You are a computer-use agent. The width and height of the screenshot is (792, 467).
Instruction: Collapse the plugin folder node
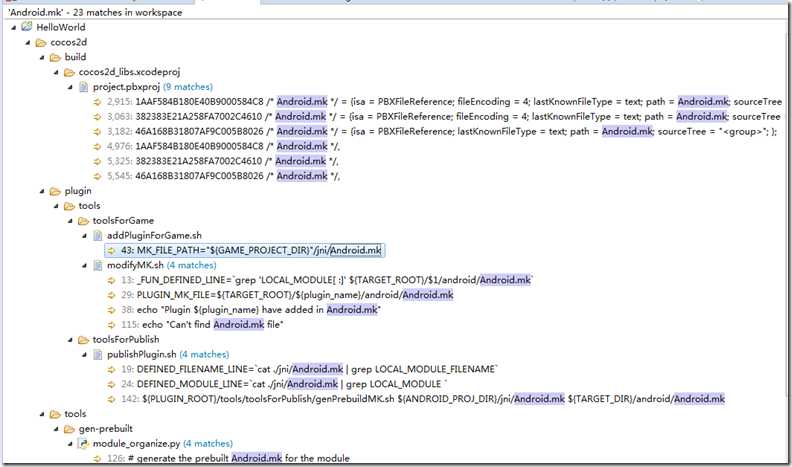pos(42,191)
